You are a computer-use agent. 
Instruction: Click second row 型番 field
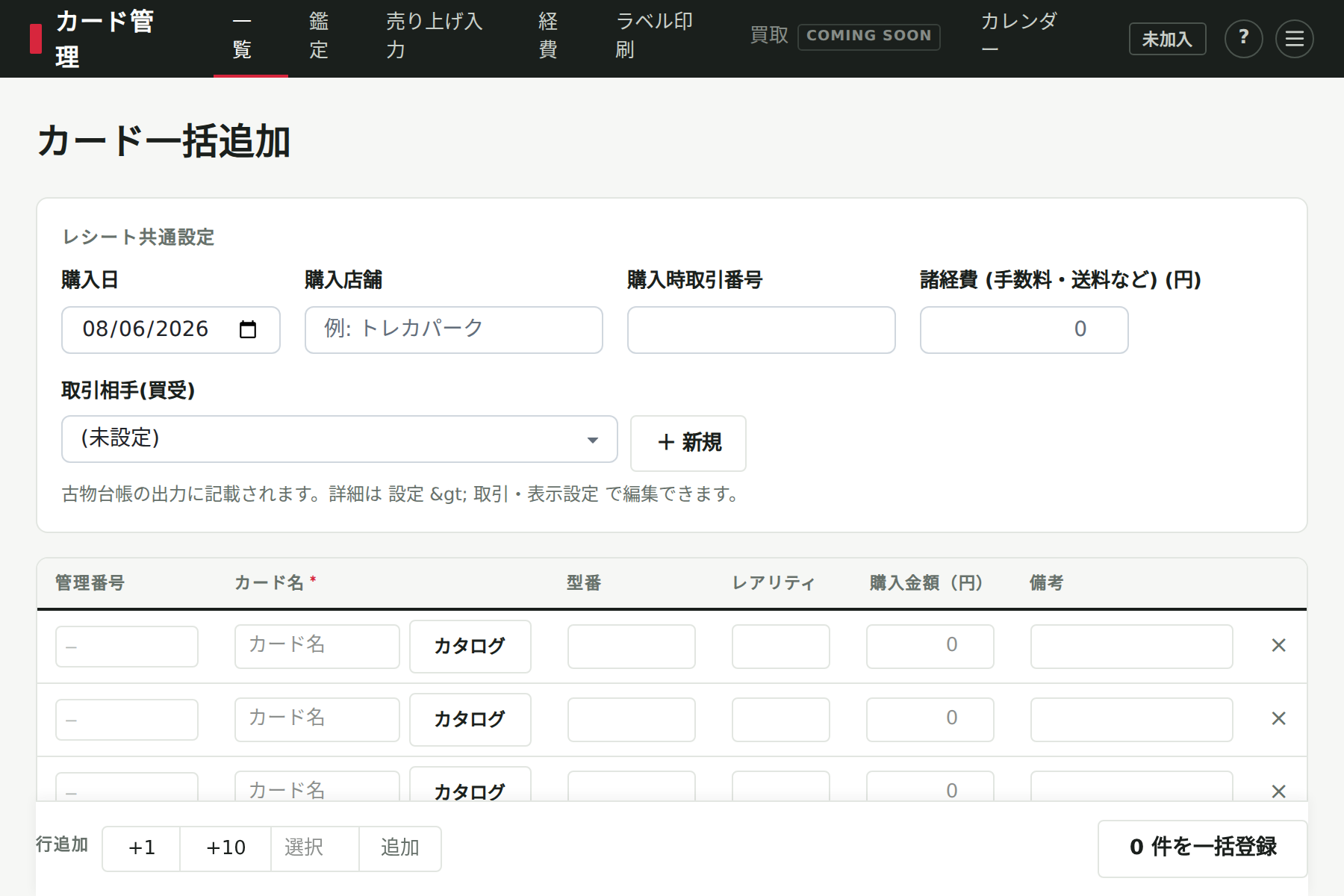632,720
